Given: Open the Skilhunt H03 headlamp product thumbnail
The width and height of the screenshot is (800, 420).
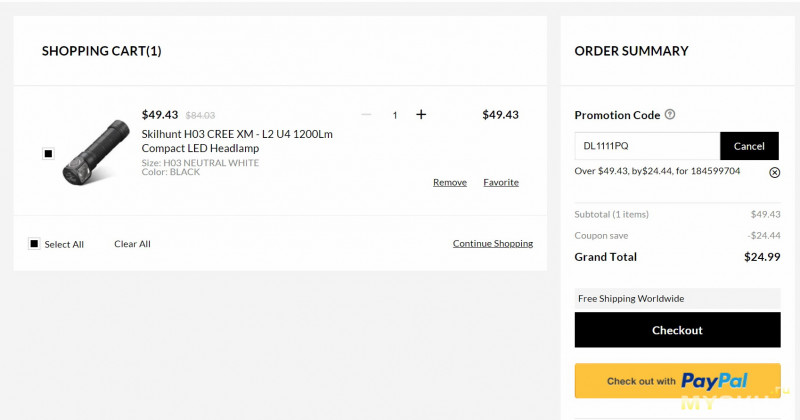Looking at the screenshot, I should click(x=96, y=152).
